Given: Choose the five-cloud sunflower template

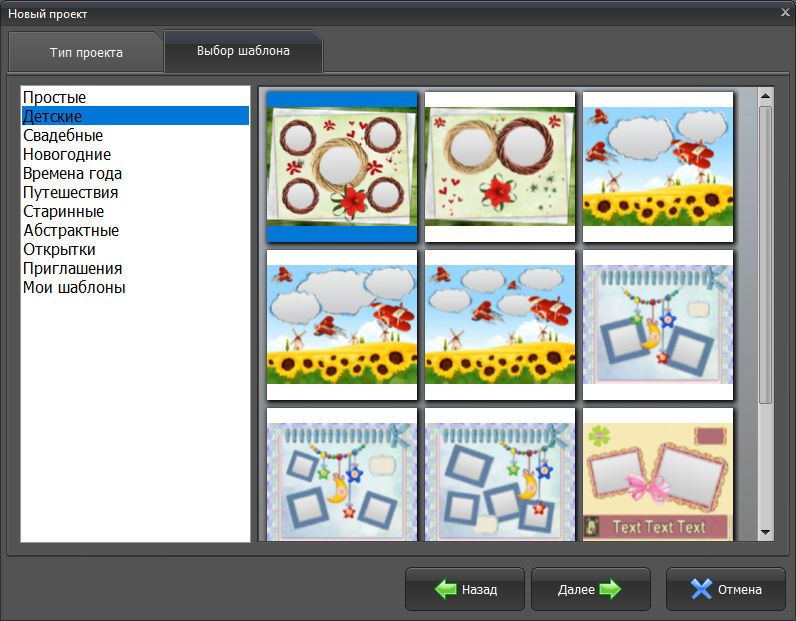Looking at the screenshot, I should click(x=500, y=325).
